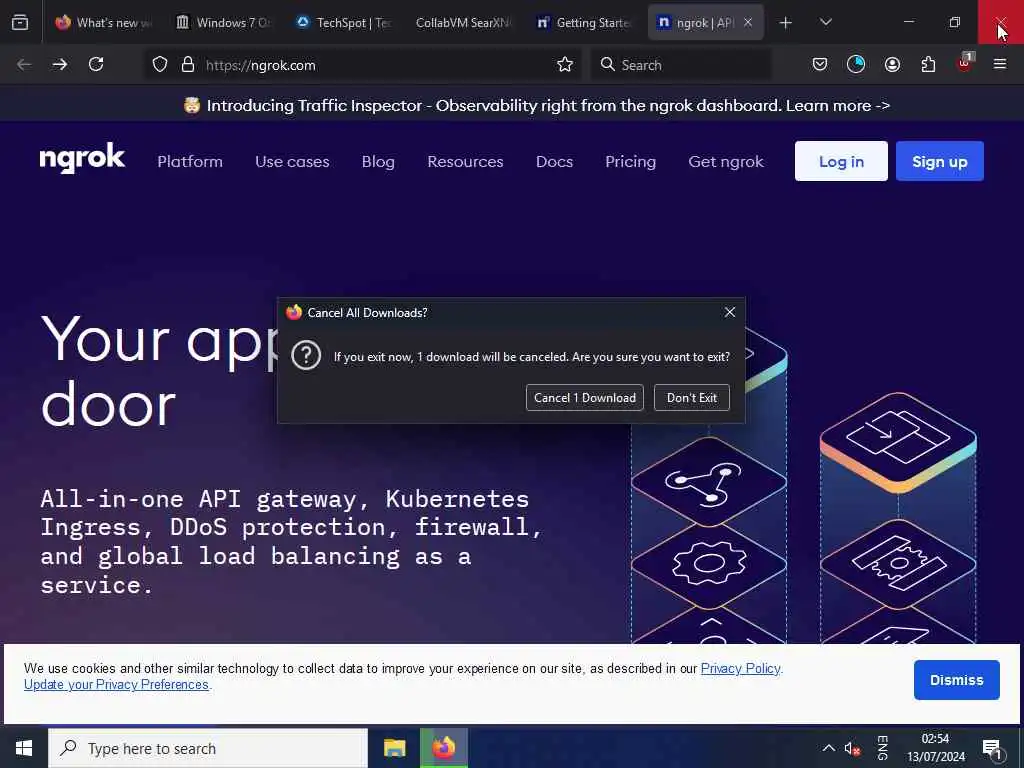
Task: Switch to the Getting Started tab
Action: click(x=584, y=22)
